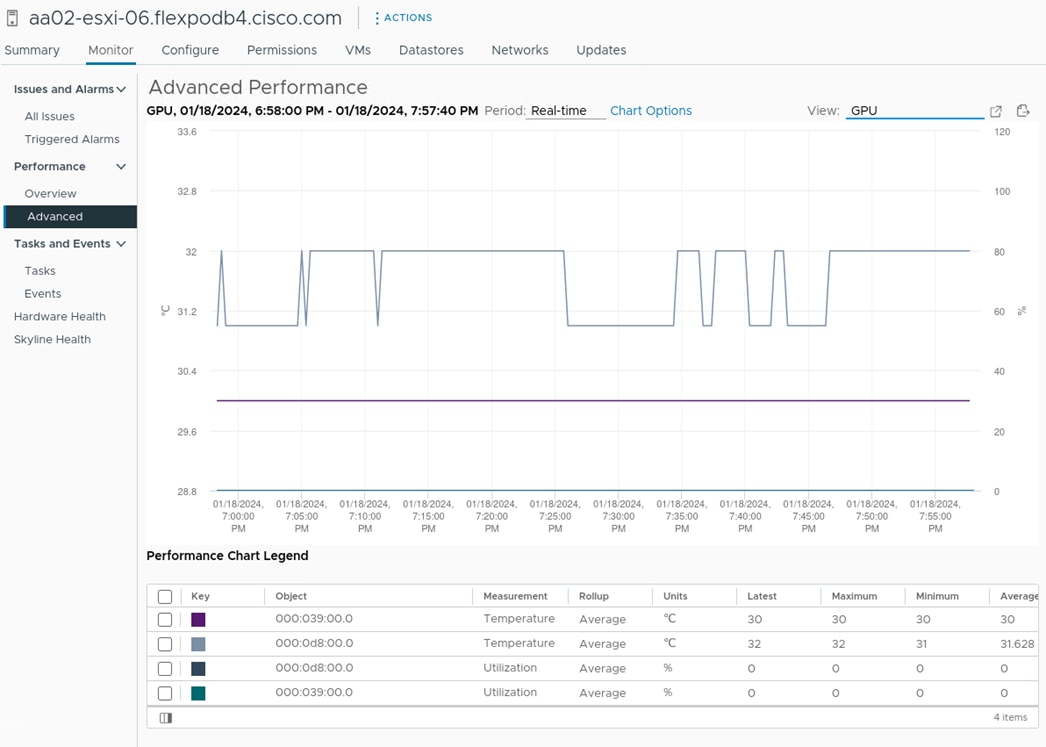The image size is (1046, 747).
Task: Sort by the Measurement column header
Action: 515,596
